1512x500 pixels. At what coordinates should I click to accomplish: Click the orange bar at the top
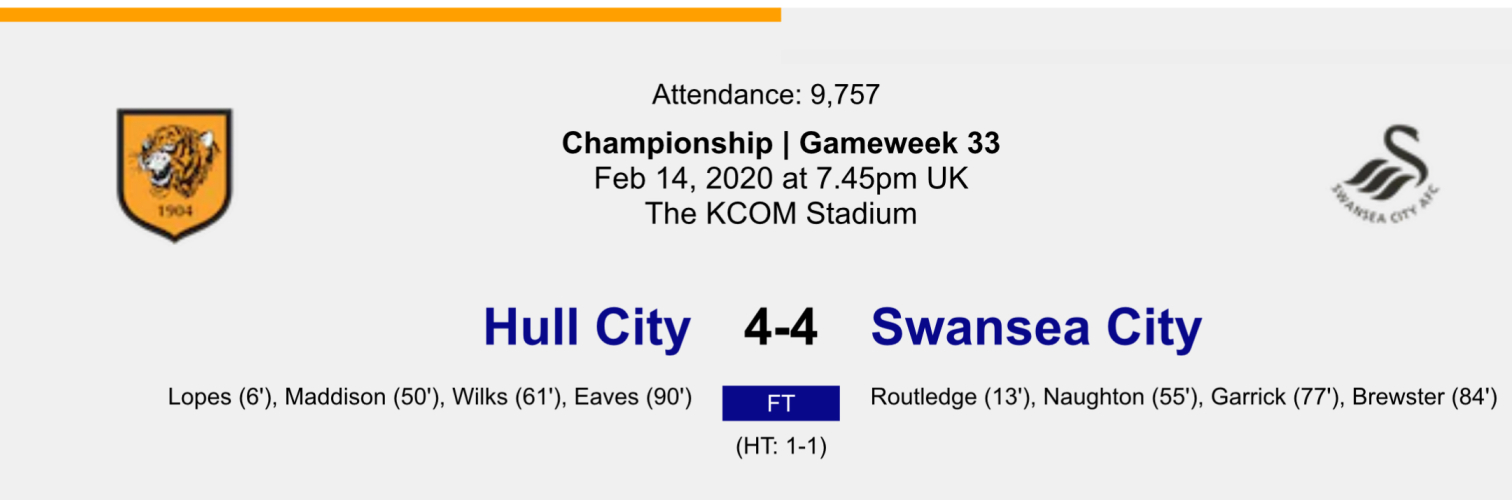click(x=390, y=15)
